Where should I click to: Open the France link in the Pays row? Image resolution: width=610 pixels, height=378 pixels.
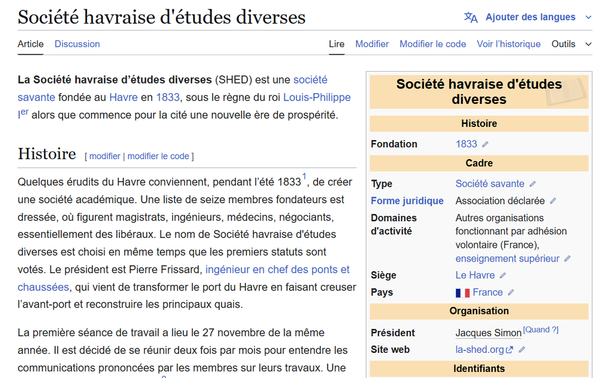click(x=487, y=292)
